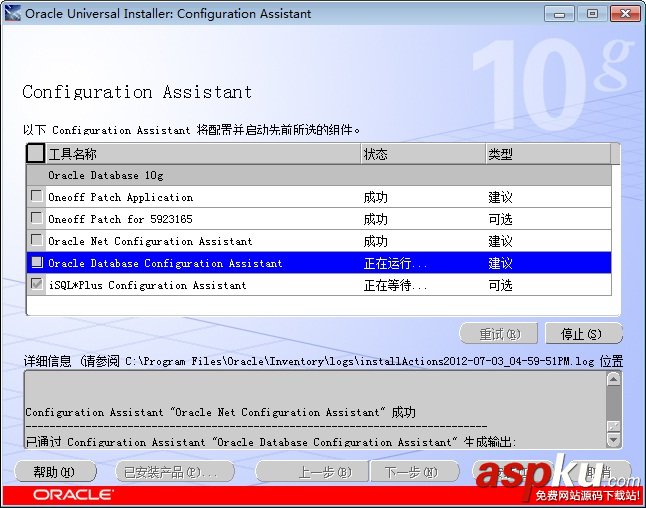Image resolution: width=646 pixels, height=508 pixels.
Task: Click the 帮助(H) help button
Action: point(55,472)
